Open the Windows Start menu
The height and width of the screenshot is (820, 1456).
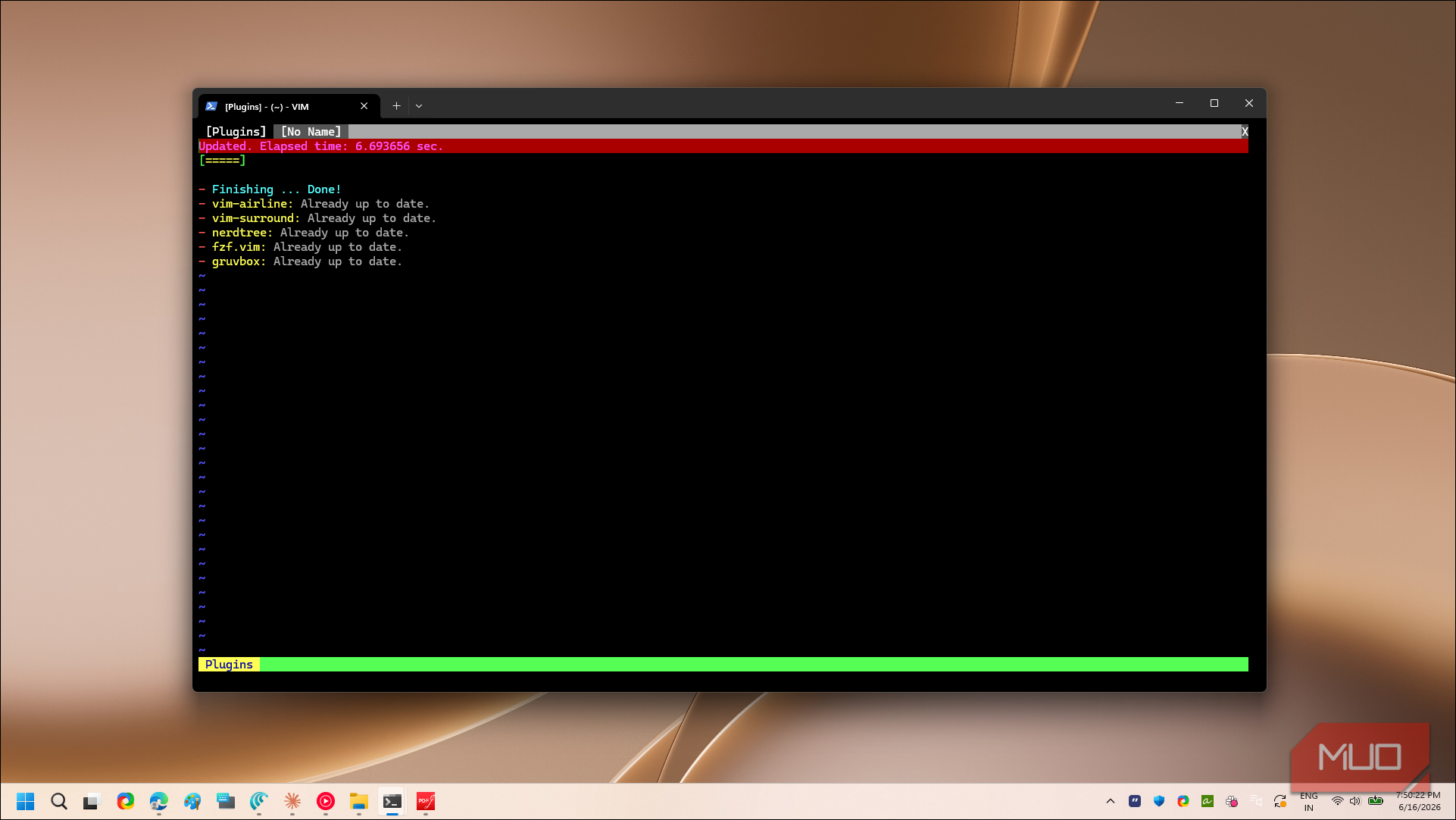click(x=25, y=801)
